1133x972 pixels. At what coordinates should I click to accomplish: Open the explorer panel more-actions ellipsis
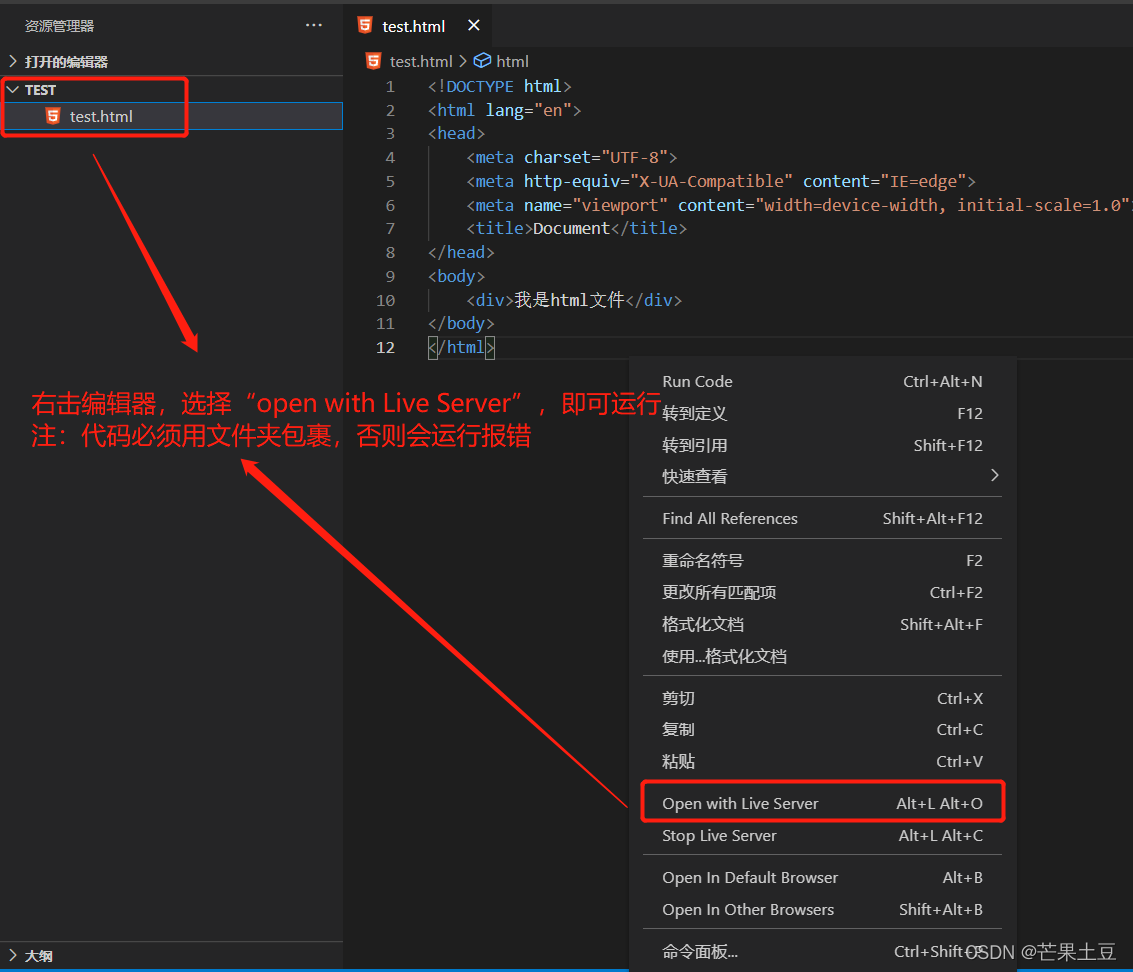pyautogui.click(x=314, y=25)
